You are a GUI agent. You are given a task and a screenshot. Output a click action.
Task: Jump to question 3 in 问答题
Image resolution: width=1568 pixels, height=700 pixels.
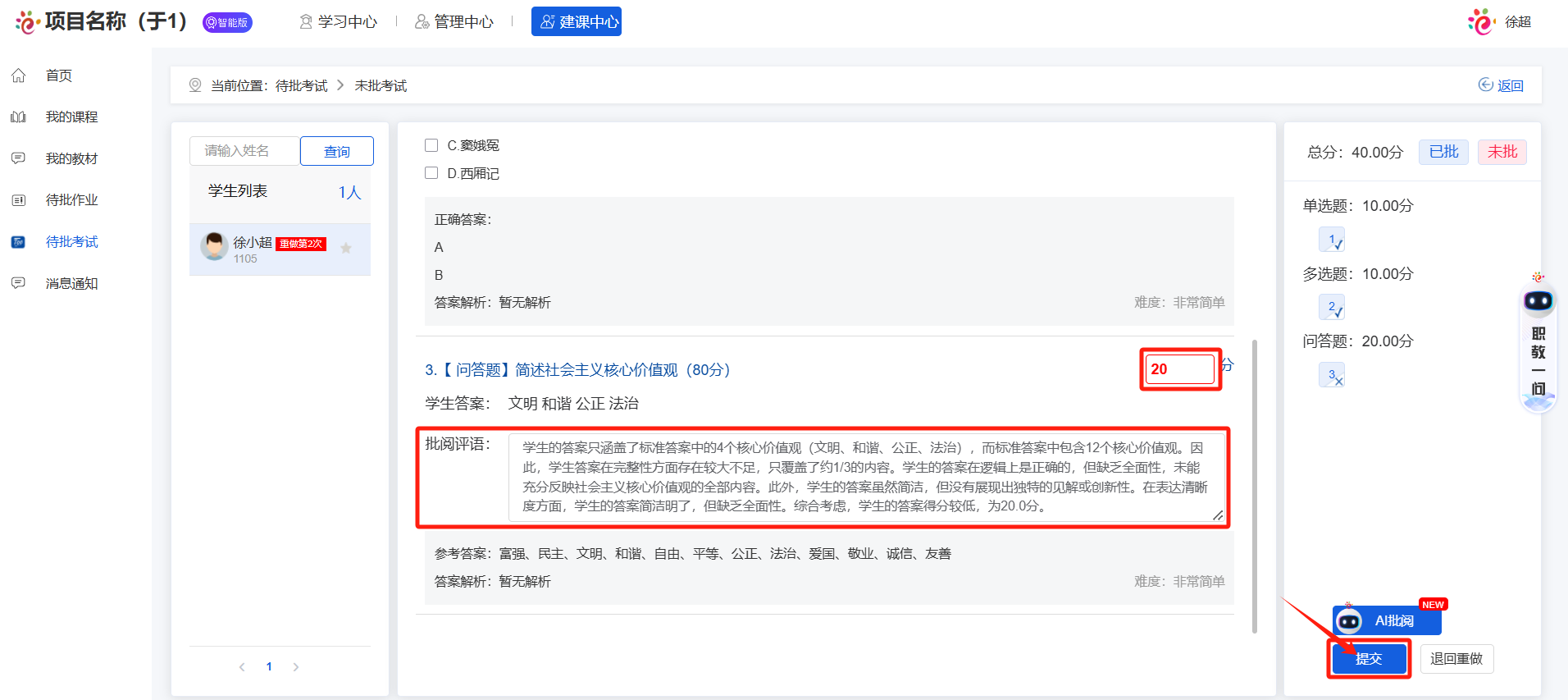pyautogui.click(x=1331, y=375)
